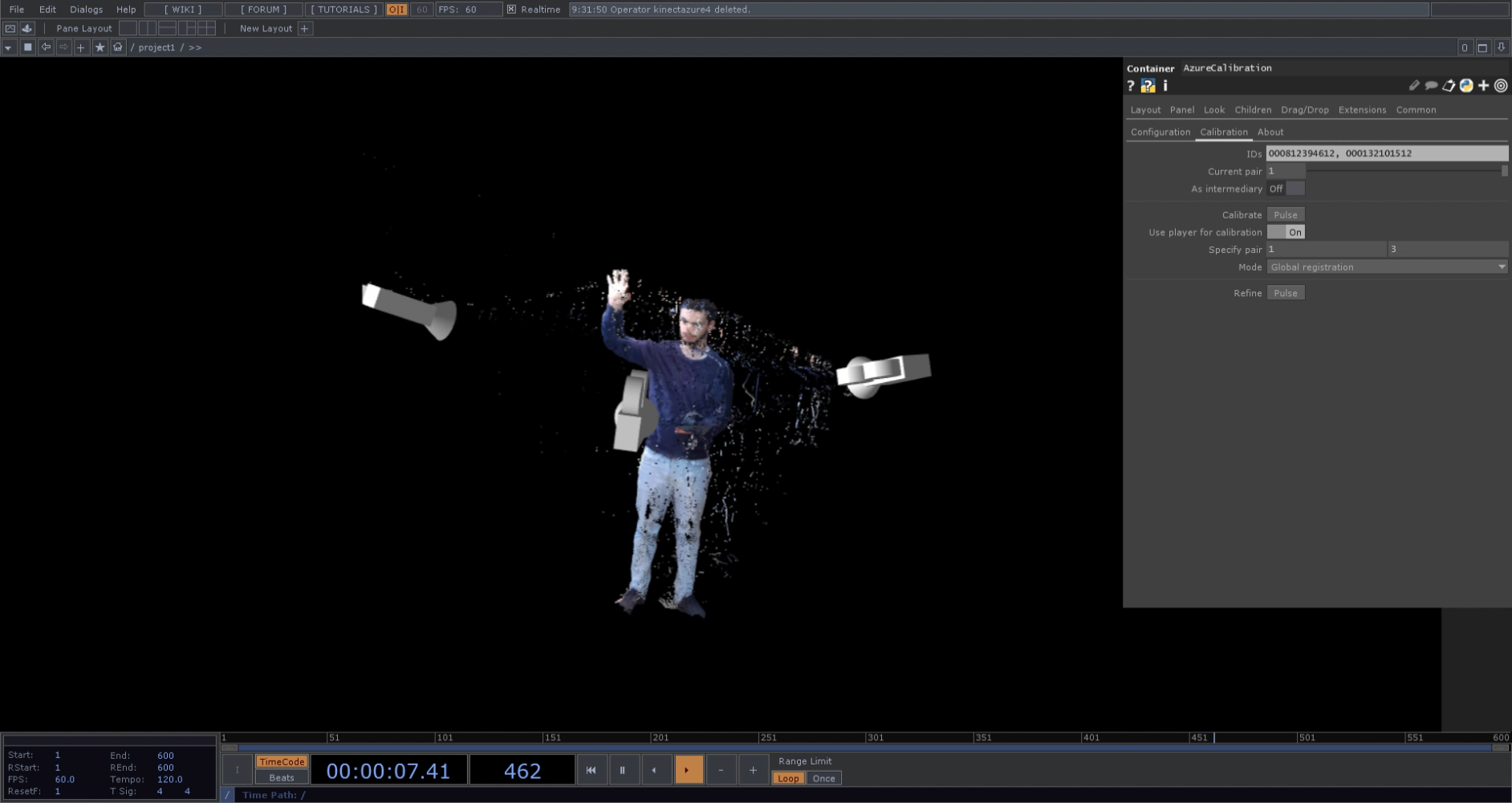Toggle the As intermediary Off switch

tap(1286, 189)
